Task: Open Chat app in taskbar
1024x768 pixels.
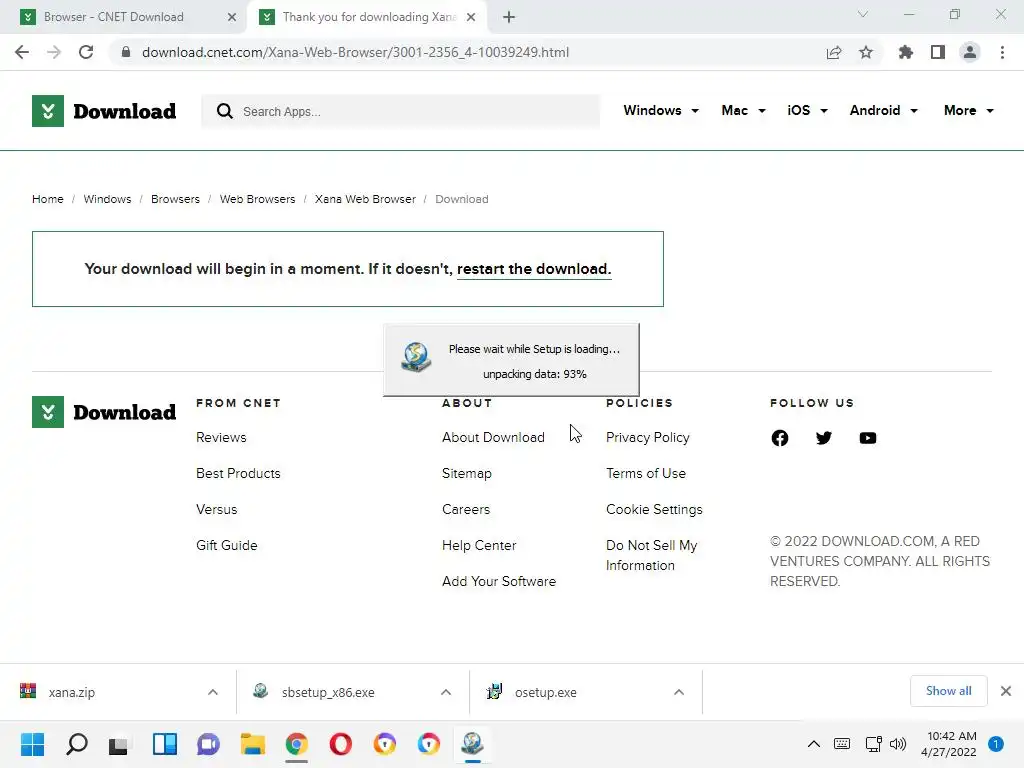Action: tap(208, 744)
